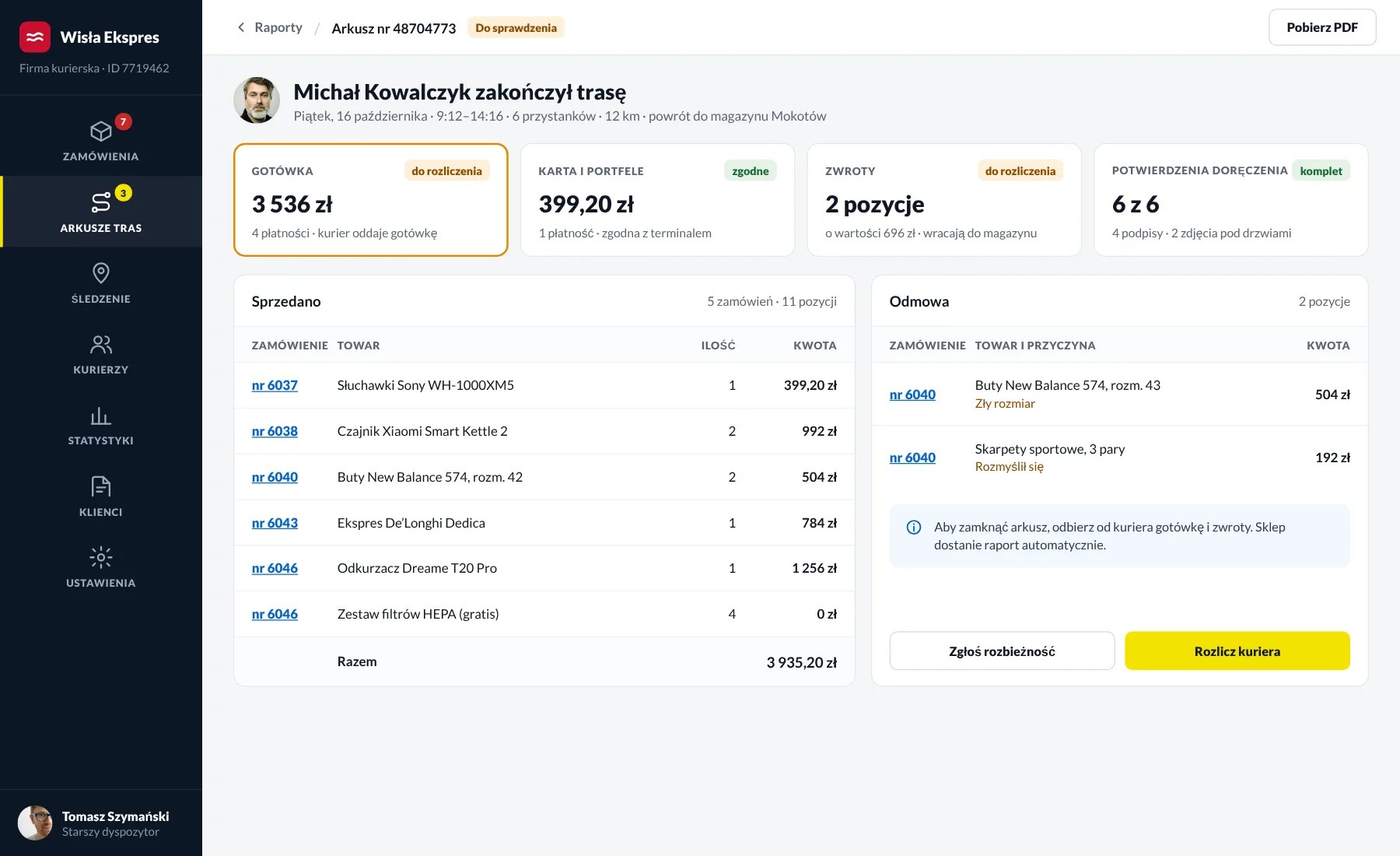Click the Michał Kowalczyk courier avatar
This screenshot has height=856, width=1400.
[x=257, y=100]
